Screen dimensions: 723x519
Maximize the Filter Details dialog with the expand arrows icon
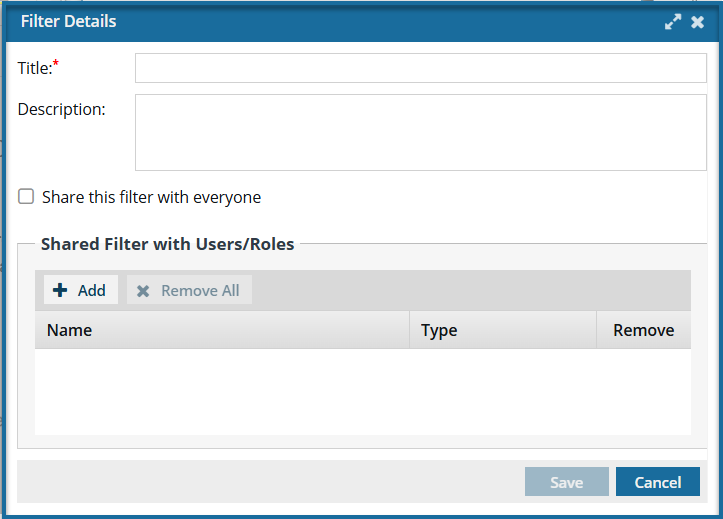pos(673,22)
